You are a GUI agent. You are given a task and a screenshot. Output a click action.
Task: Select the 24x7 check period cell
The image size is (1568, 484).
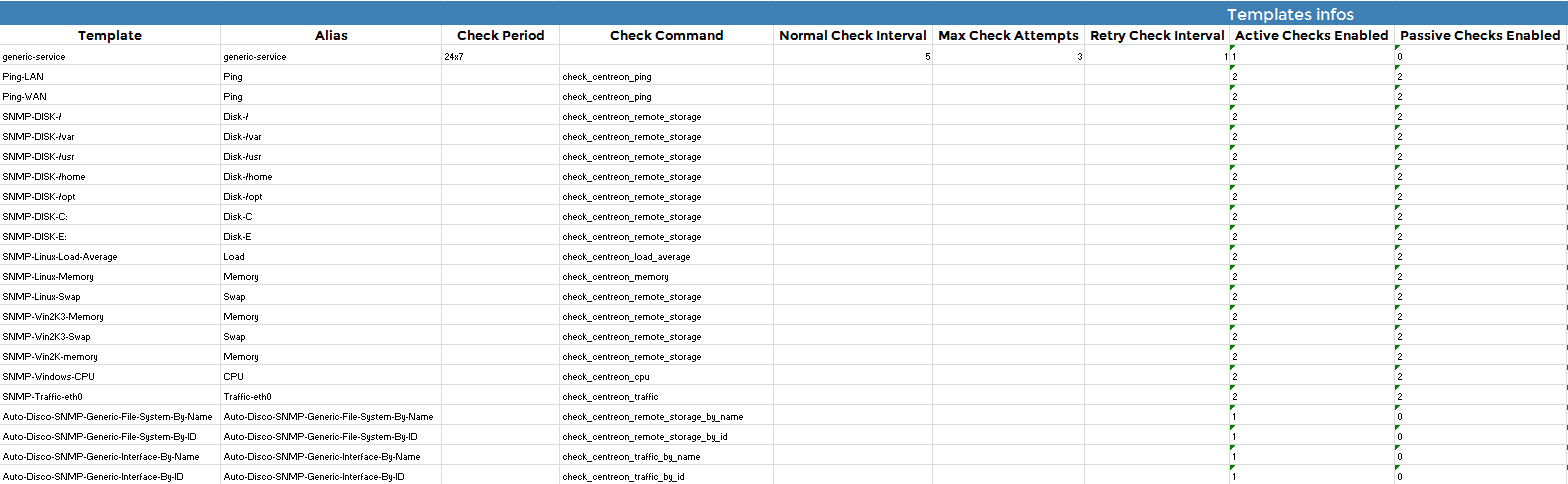[500, 57]
